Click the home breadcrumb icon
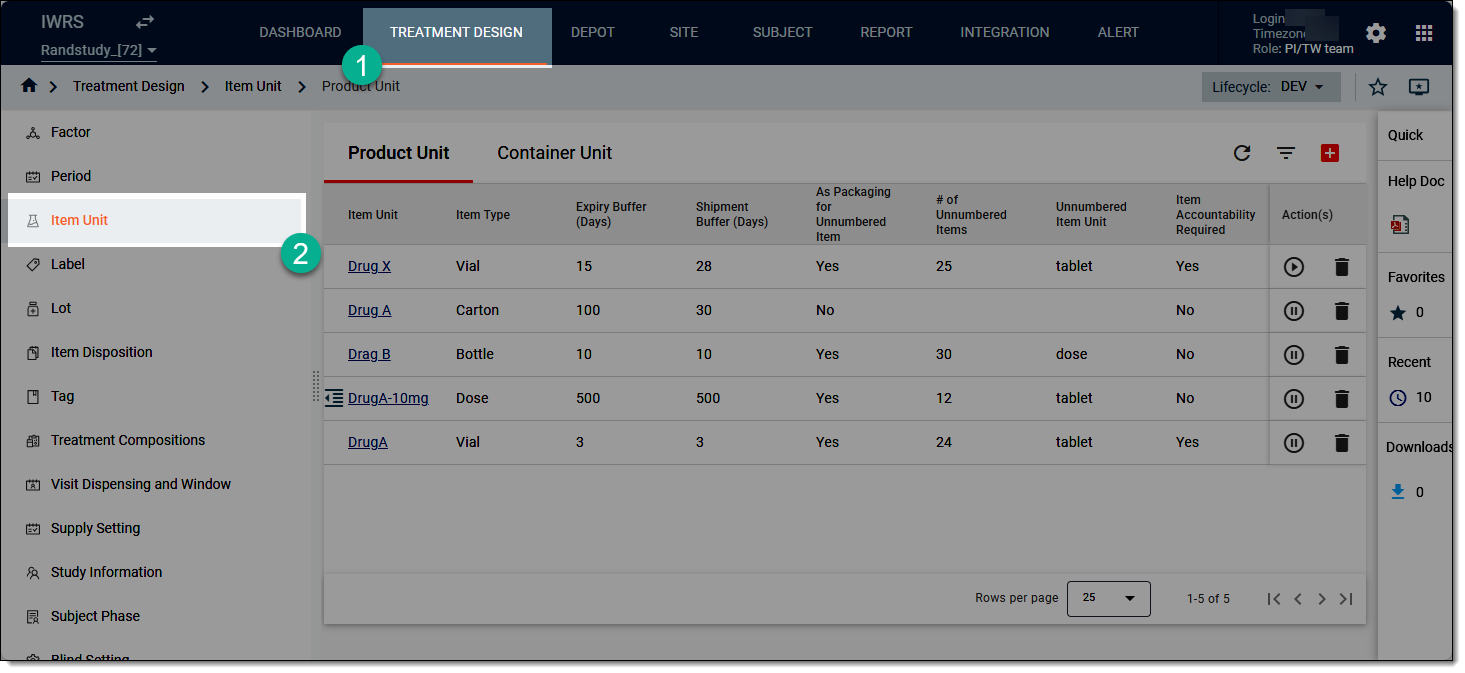1465x673 pixels. pyautogui.click(x=29, y=86)
